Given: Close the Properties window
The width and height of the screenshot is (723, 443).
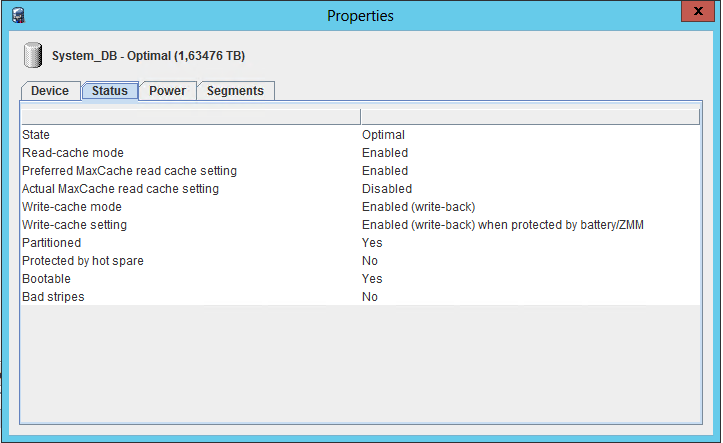Looking at the screenshot, I should [x=695, y=12].
